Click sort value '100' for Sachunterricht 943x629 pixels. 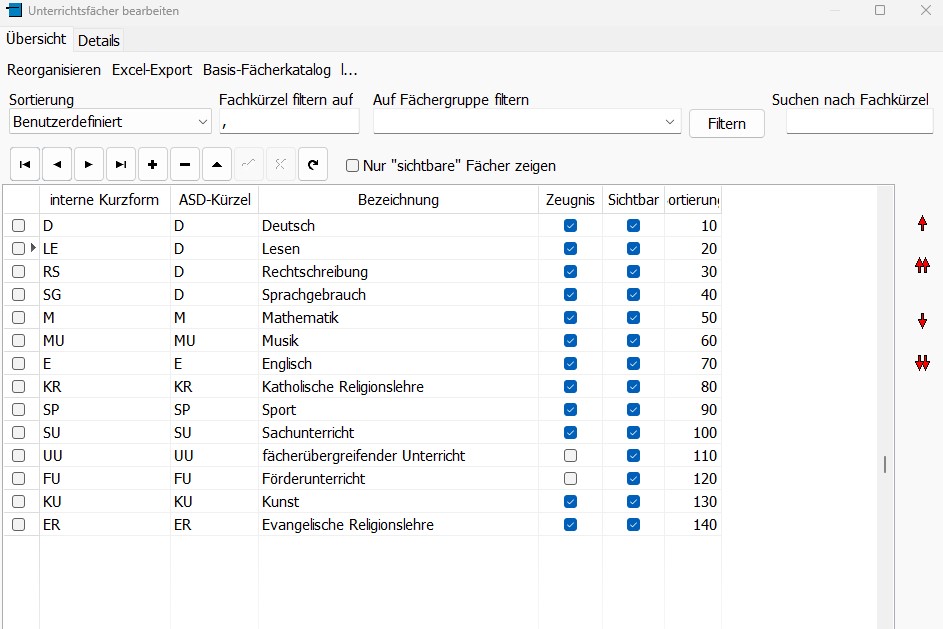[x=693, y=432]
